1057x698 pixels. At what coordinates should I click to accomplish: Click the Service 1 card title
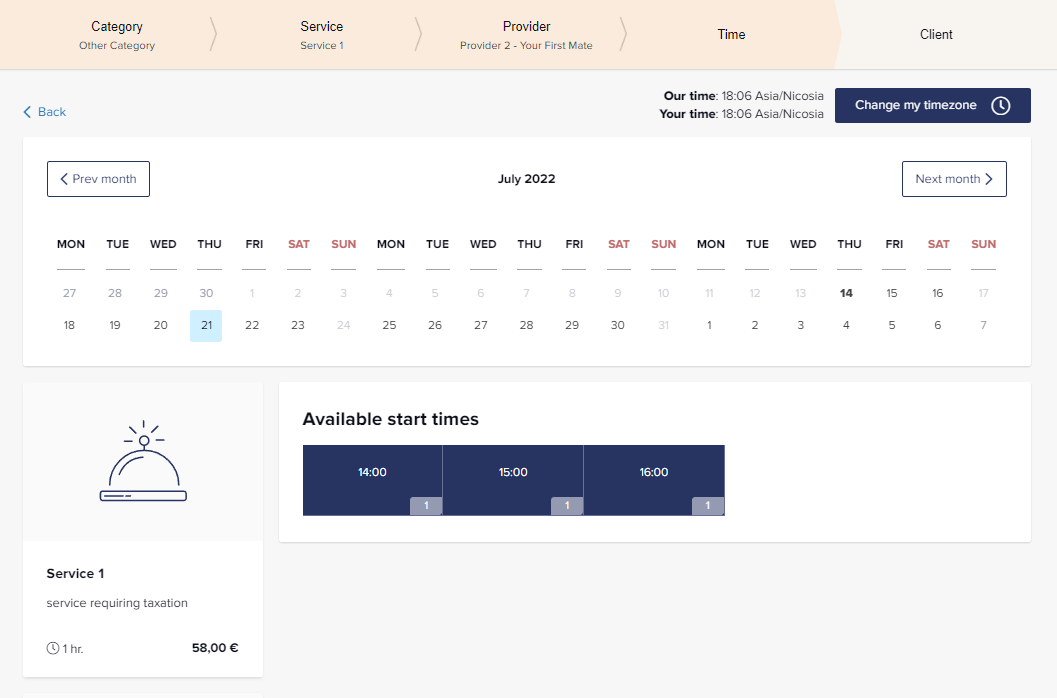coord(75,574)
